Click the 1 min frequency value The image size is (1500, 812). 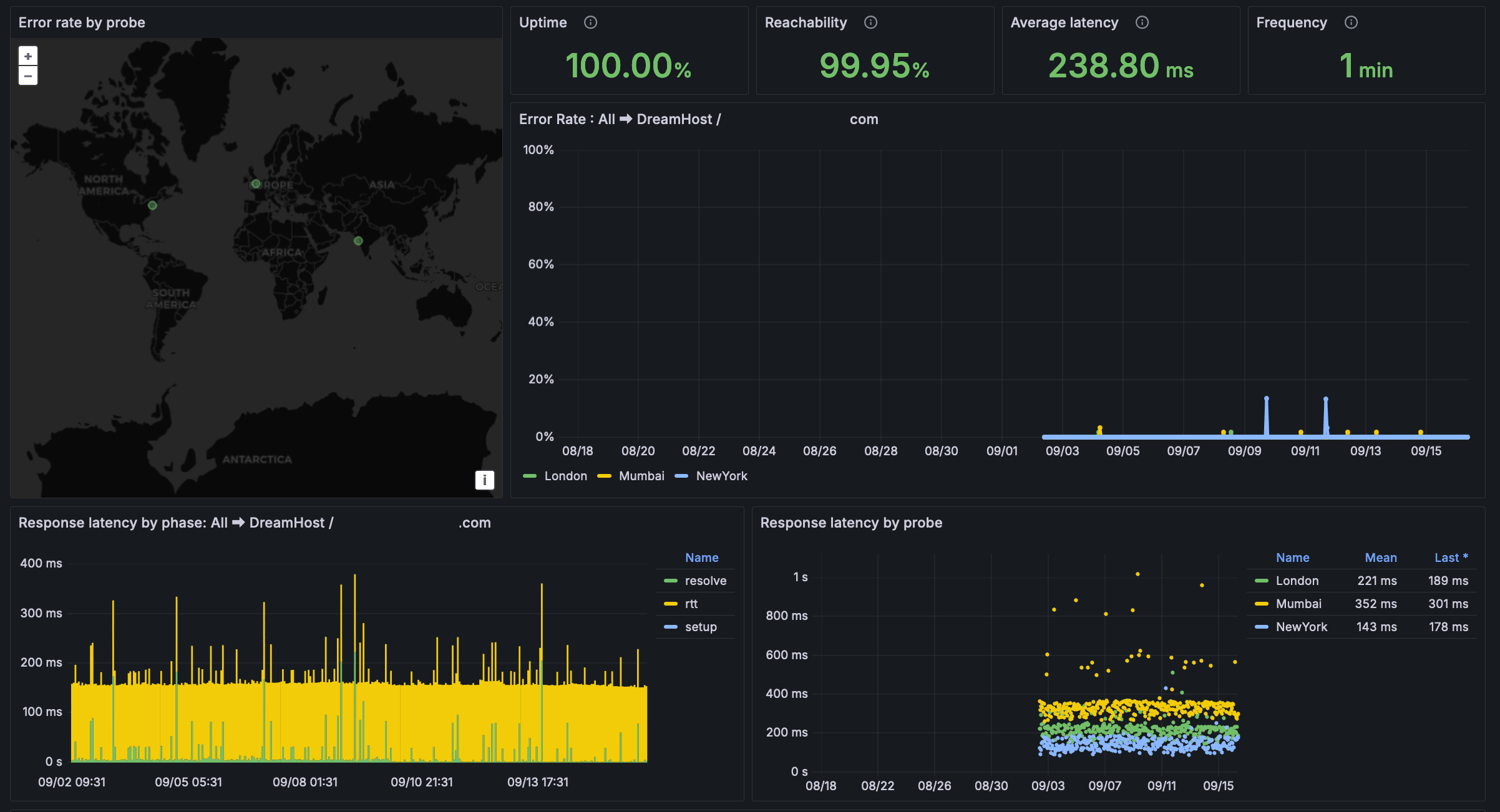[x=1366, y=66]
